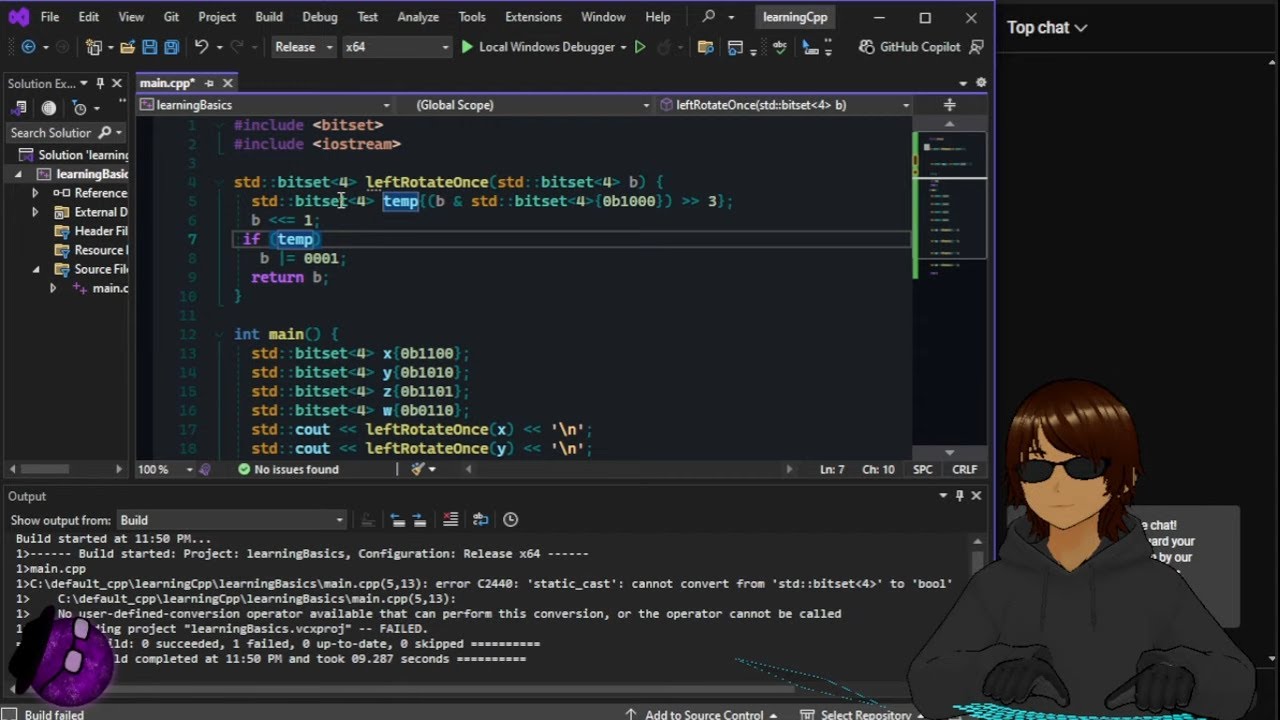The image size is (1280, 720).
Task: Open the learningBasics project dropdown in editor
Action: tap(265, 105)
